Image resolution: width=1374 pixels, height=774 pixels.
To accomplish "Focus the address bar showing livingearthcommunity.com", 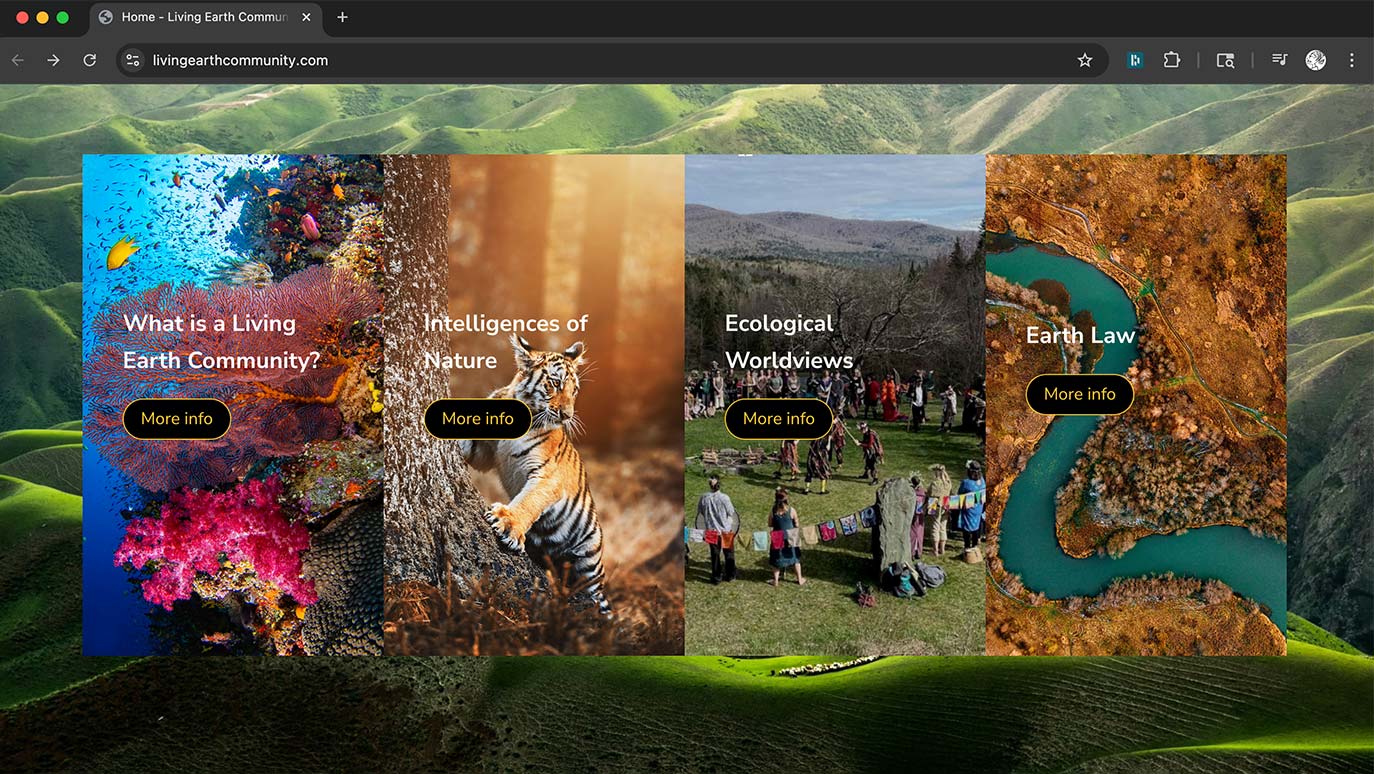I will [612, 60].
